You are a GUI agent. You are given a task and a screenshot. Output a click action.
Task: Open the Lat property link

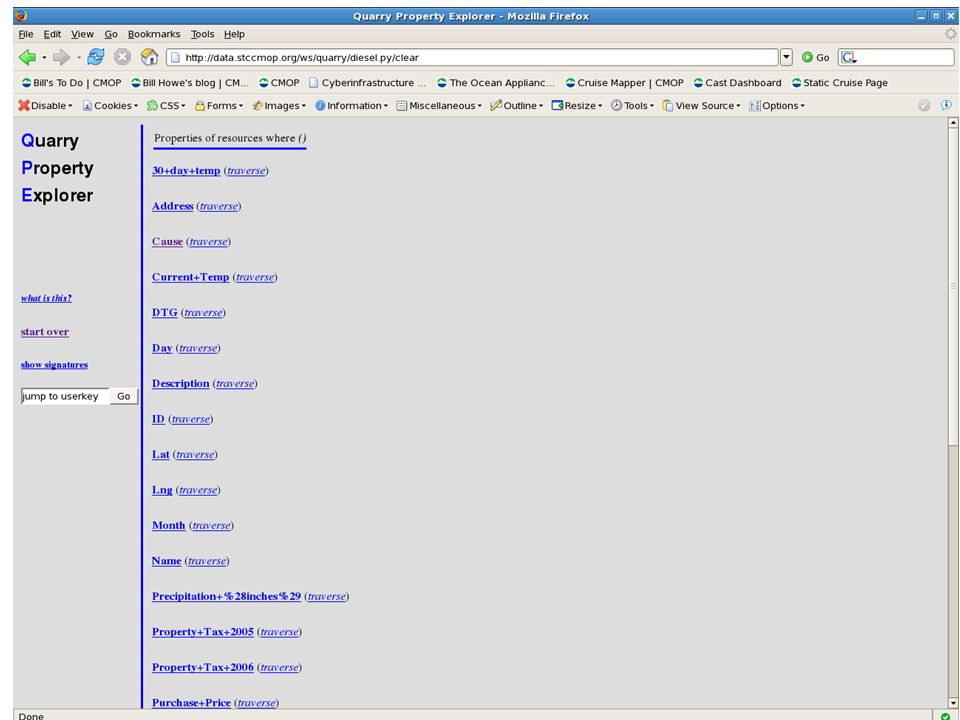coord(160,455)
